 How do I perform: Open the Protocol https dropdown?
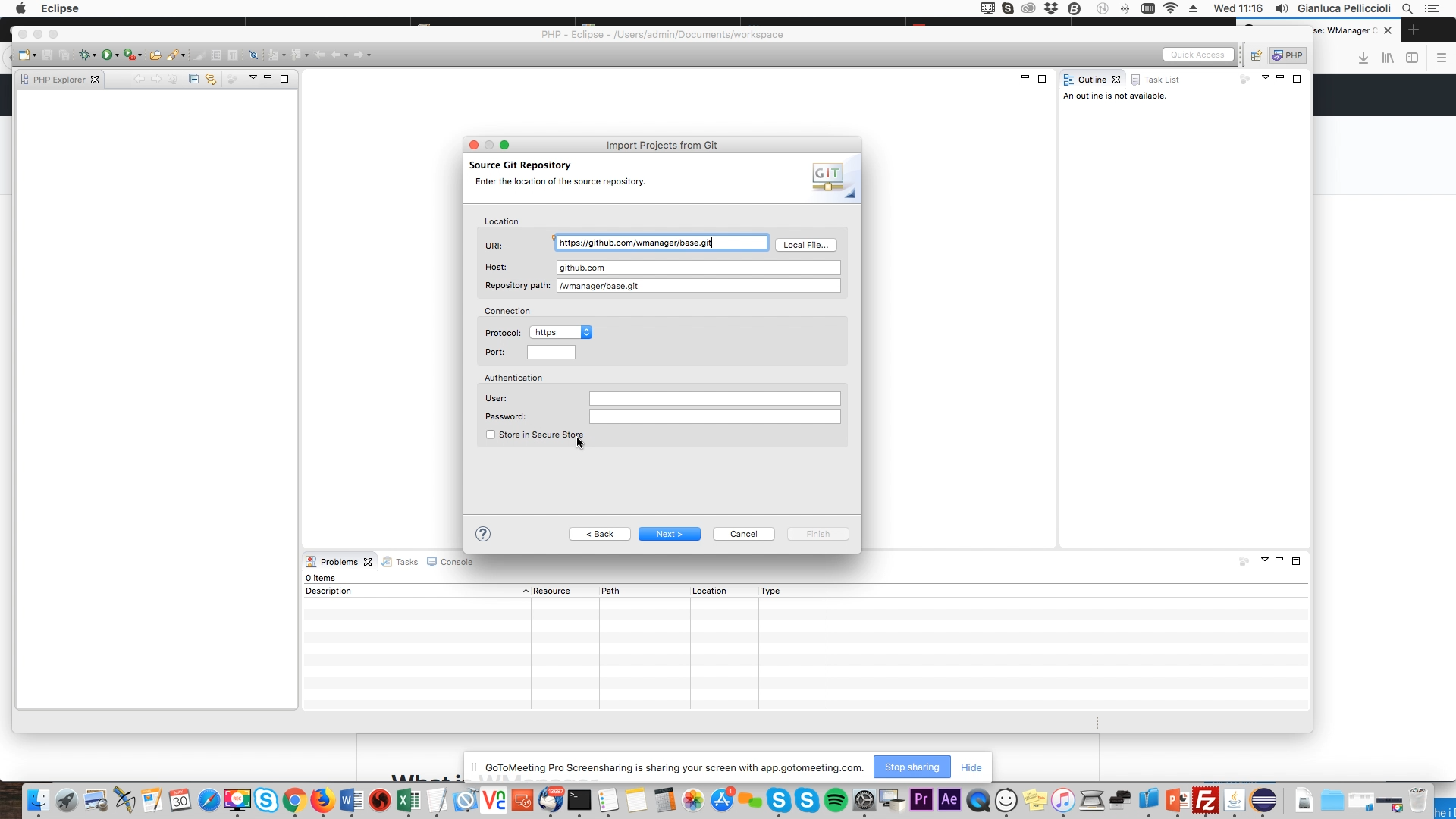point(561,332)
